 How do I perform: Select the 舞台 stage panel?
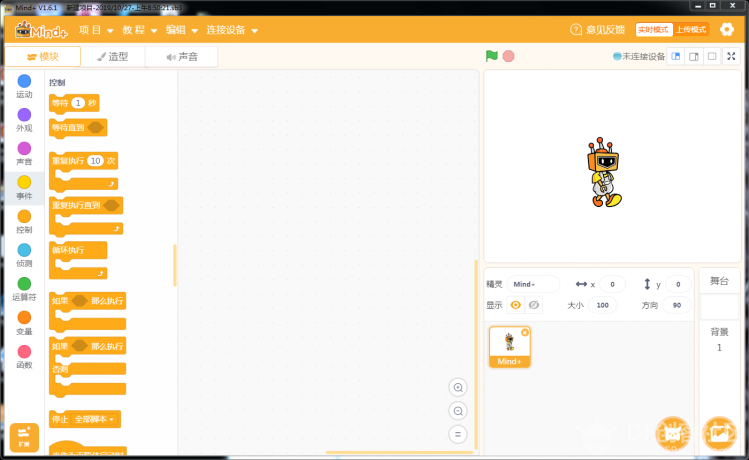(x=719, y=281)
